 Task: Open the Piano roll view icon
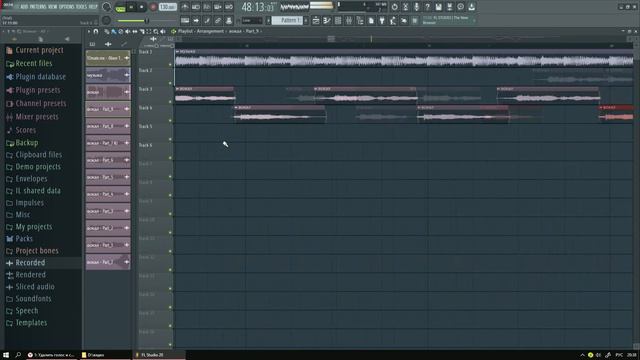[327, 20]
